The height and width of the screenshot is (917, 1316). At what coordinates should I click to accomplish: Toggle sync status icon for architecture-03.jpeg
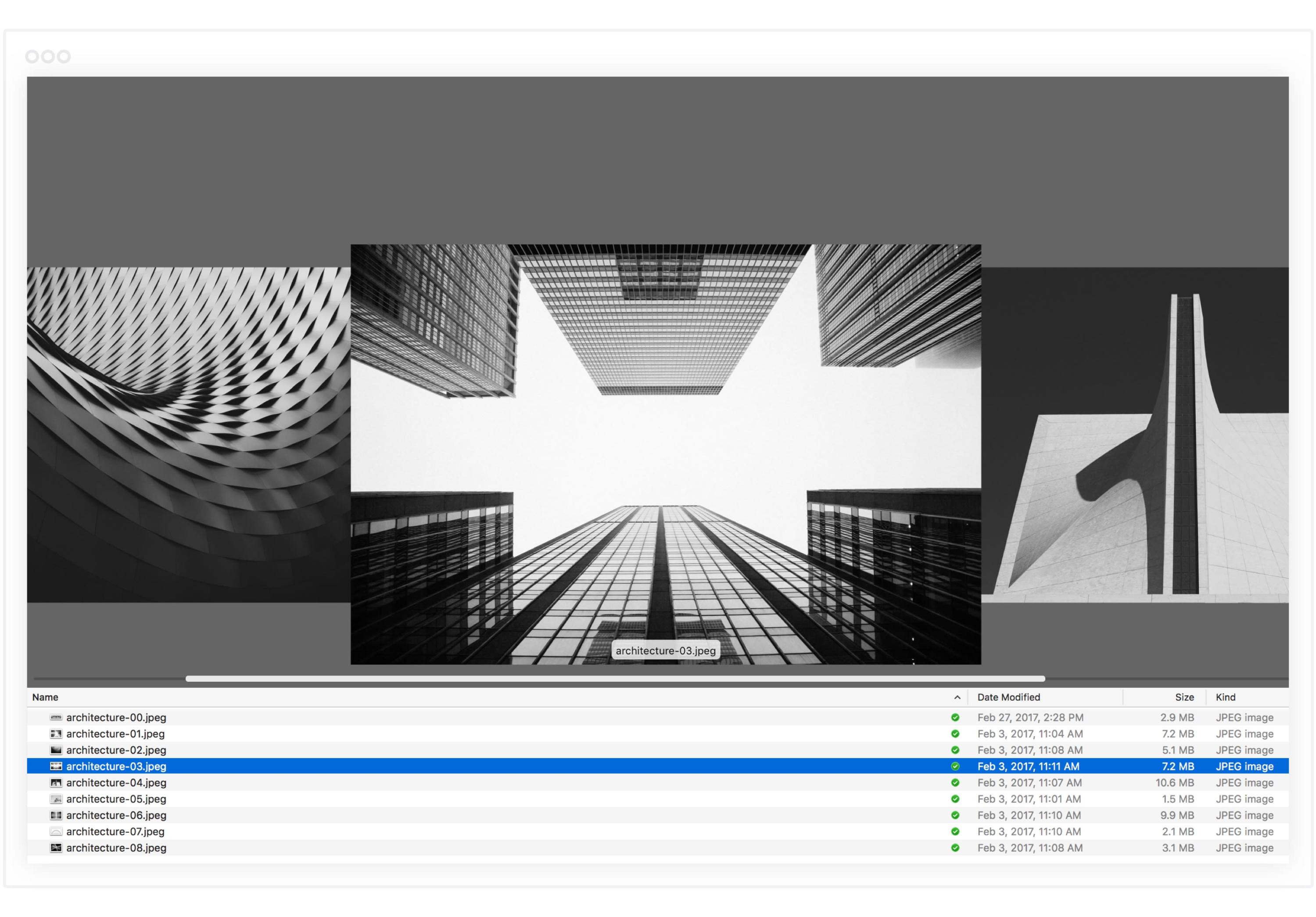955,766
